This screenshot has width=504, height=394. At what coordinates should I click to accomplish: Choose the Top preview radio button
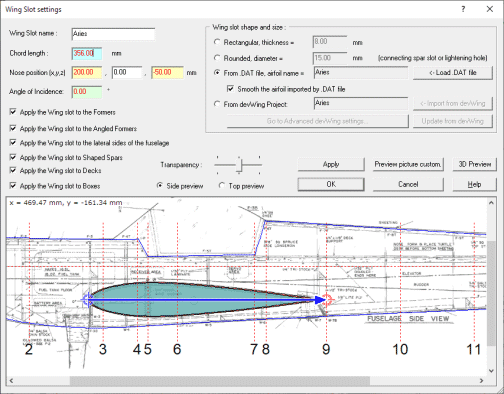(222, 185)
